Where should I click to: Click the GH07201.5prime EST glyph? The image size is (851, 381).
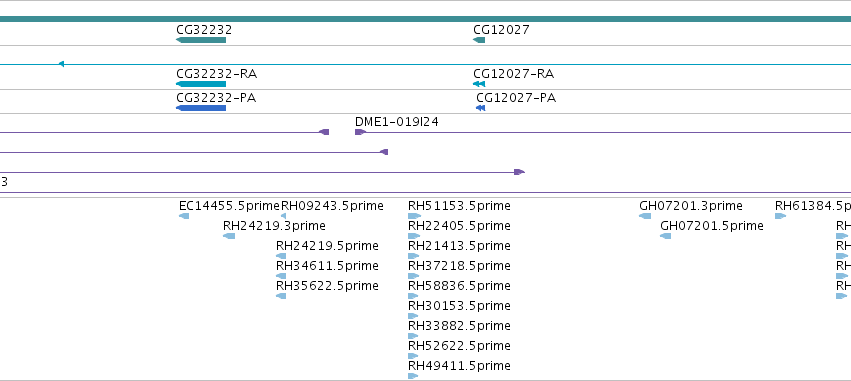[x=665, y=236]
